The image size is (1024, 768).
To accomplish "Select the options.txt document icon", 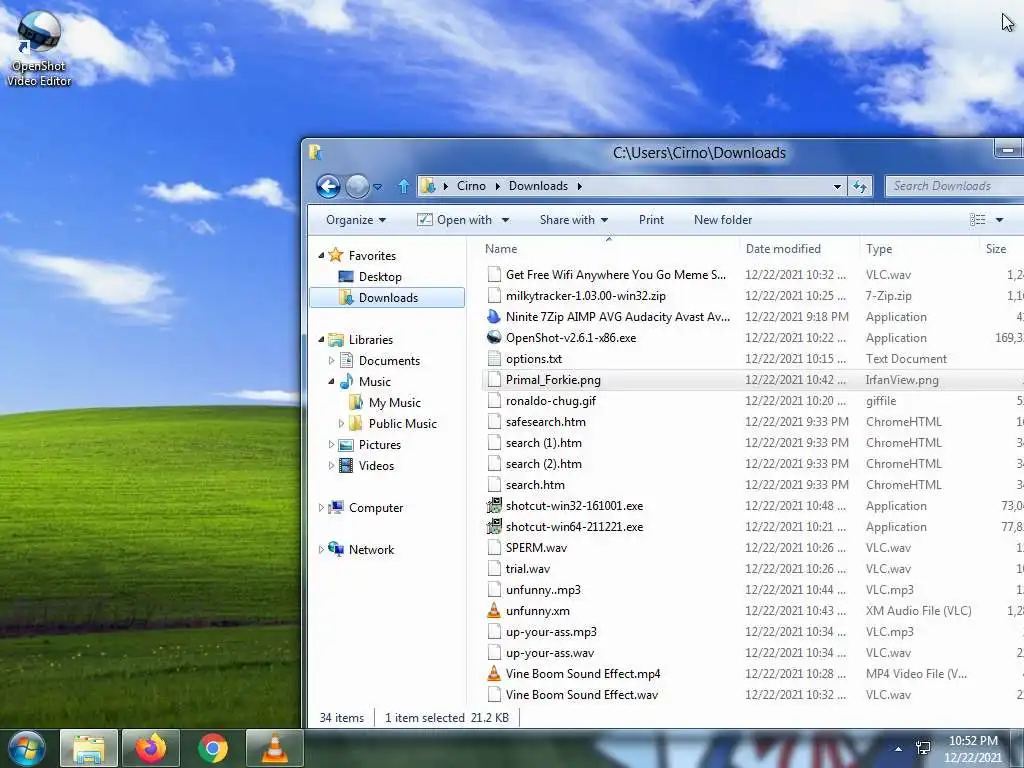I will (494, 359).
